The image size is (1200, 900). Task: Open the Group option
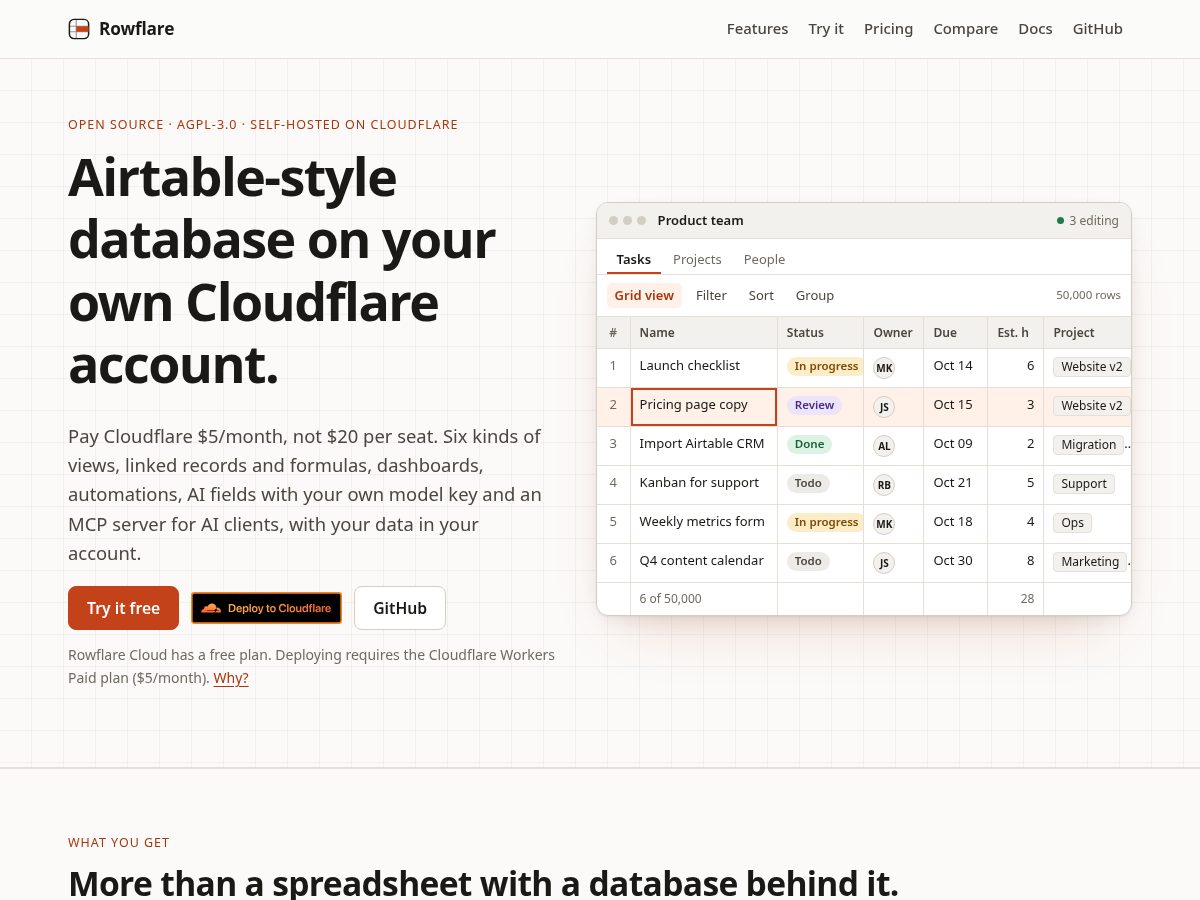pyautogui.click(x=815, y=295)
